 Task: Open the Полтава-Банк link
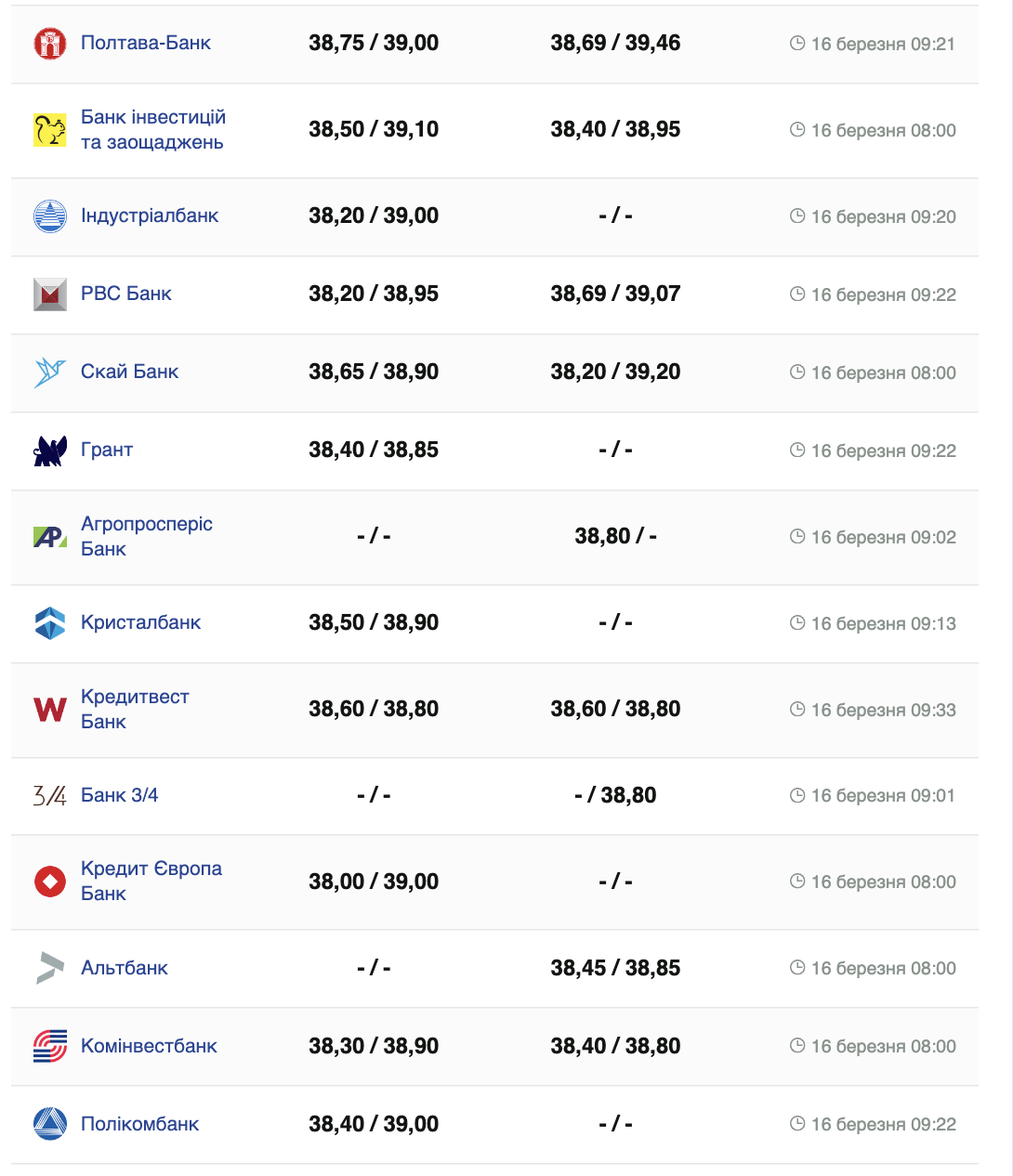click(x=146, y=43)
